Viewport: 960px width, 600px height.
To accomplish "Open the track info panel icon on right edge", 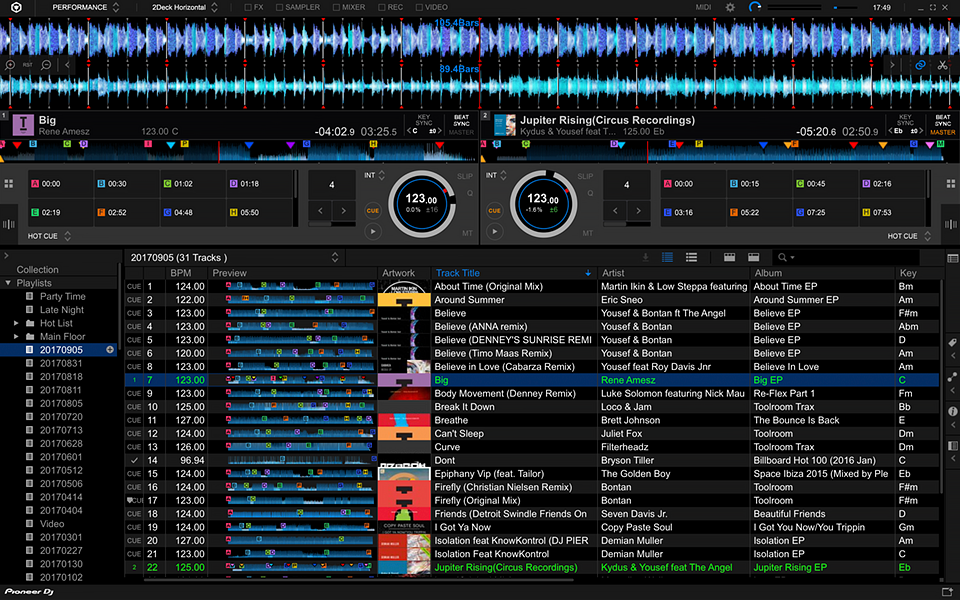I will coord(952,412).
